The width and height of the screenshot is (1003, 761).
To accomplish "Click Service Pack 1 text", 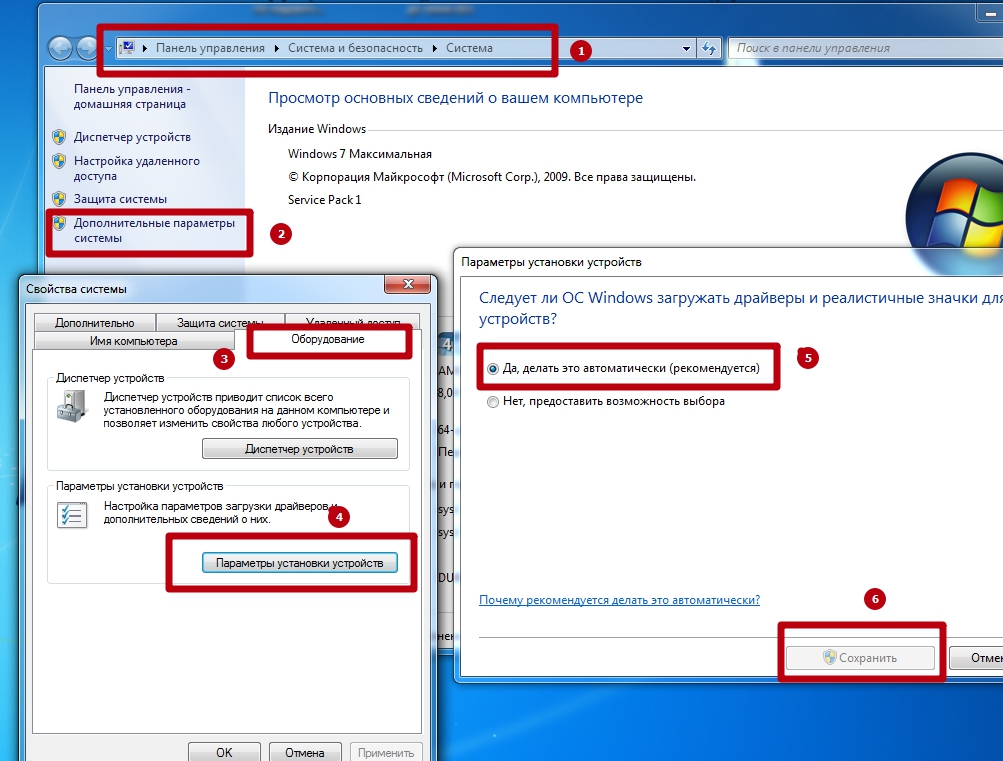I will (324, 200).
